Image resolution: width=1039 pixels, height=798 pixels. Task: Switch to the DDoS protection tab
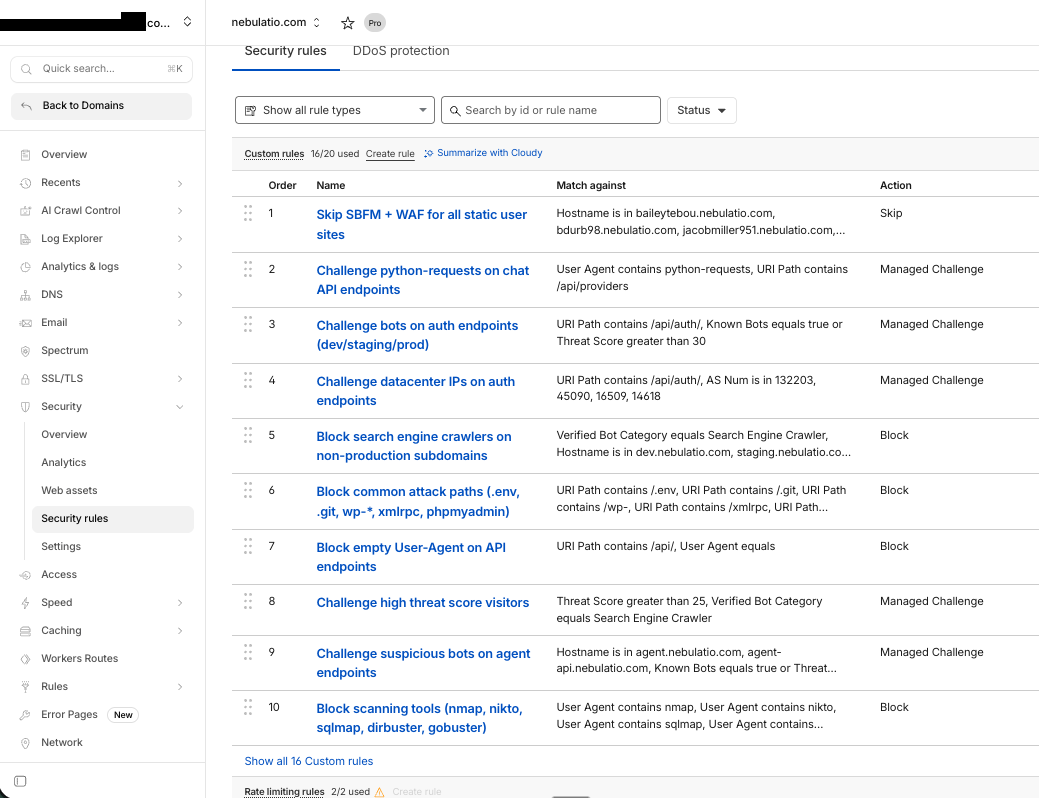(401, 50)
